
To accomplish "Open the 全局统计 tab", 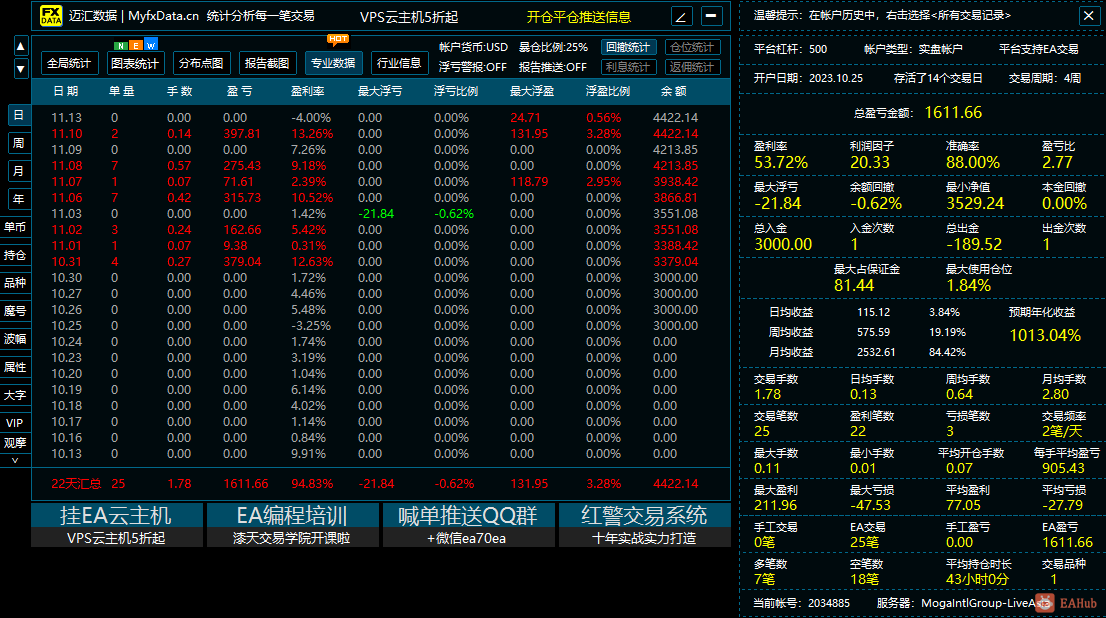I will point(68,63).
